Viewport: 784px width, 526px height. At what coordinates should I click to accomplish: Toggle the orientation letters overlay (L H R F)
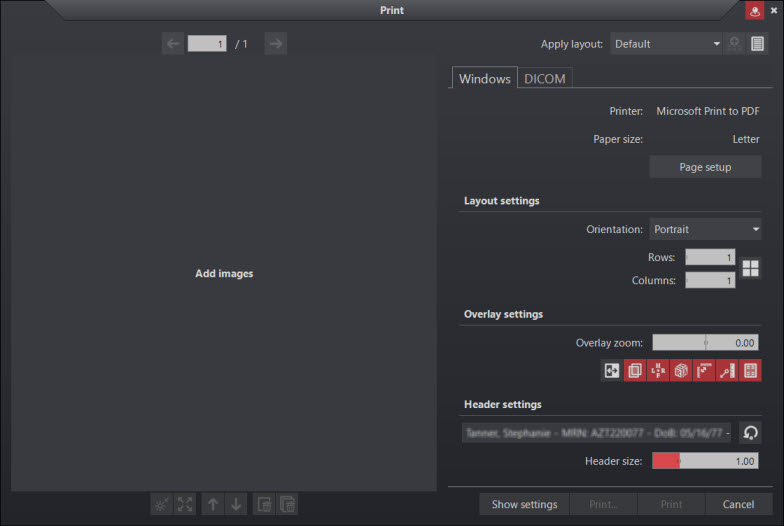(658, 371)
